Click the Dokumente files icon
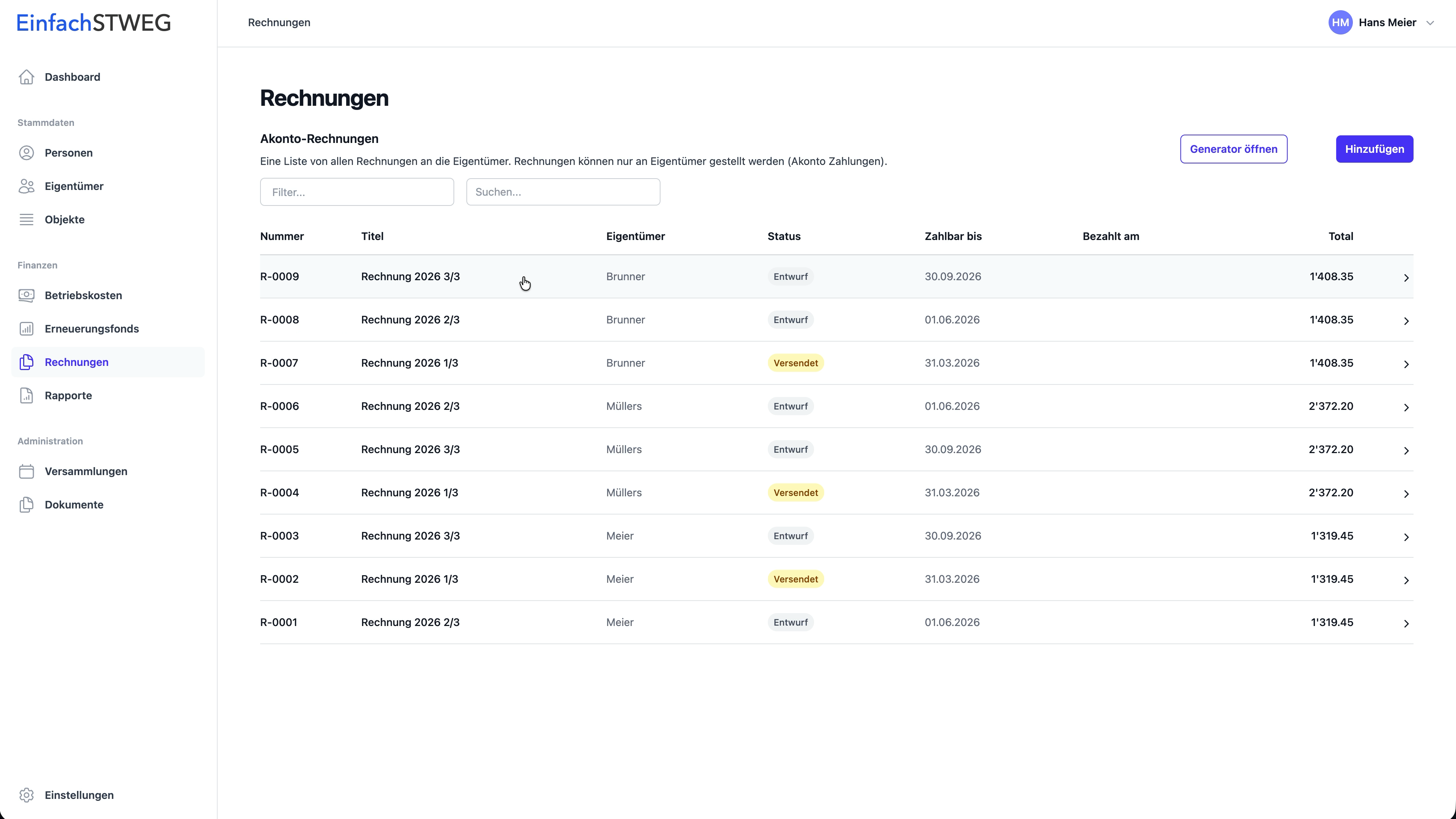The height and width of the screenshot is (819, 1456). click(x=27, y=504)
